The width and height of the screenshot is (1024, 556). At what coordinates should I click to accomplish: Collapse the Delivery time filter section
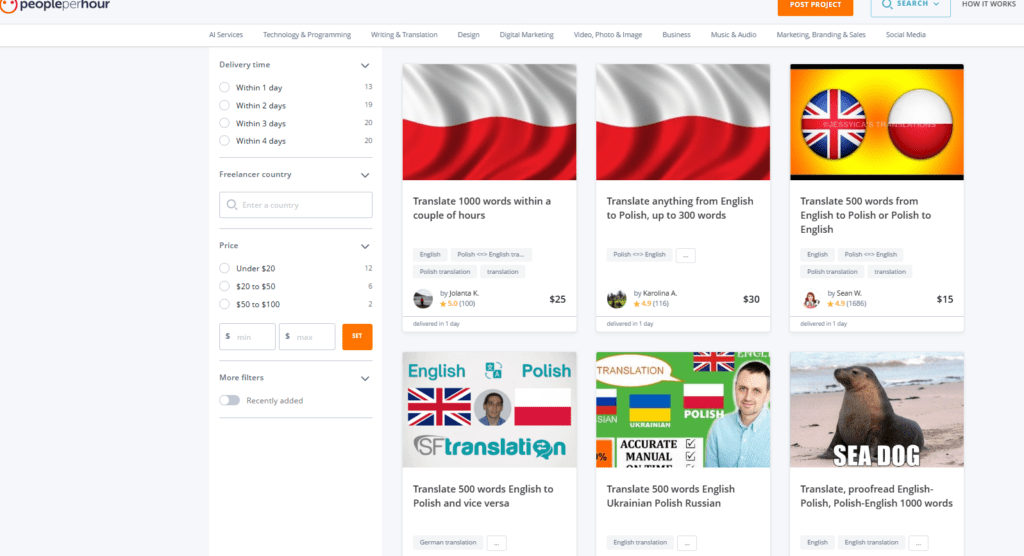tap(365, 65)
